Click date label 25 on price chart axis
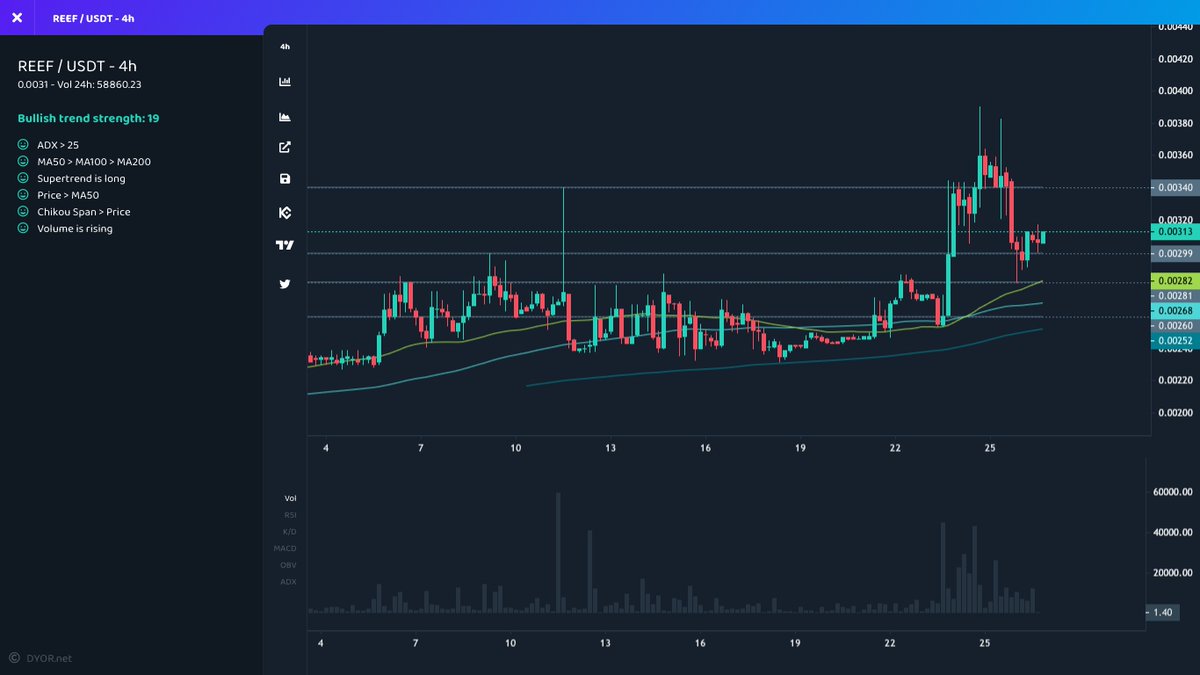The height and width of the screenshot is (675, 1200). (989, 449)
